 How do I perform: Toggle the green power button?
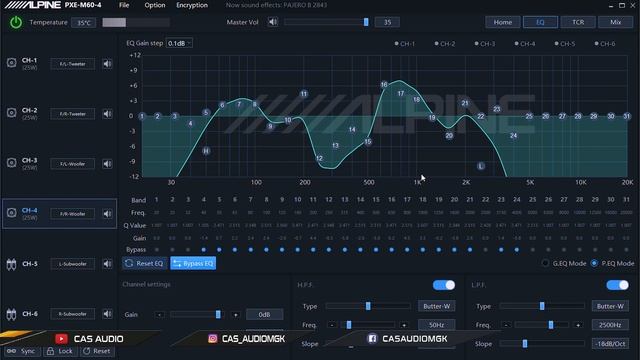[x=16, y=22]
